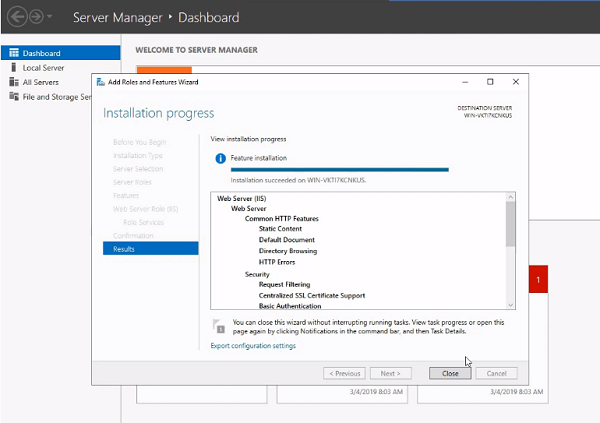Viewport: 600px width, 423px height.
Task: Click the blue Feature installation info icon
Action: pyautogui.click(x=220, y=158)
